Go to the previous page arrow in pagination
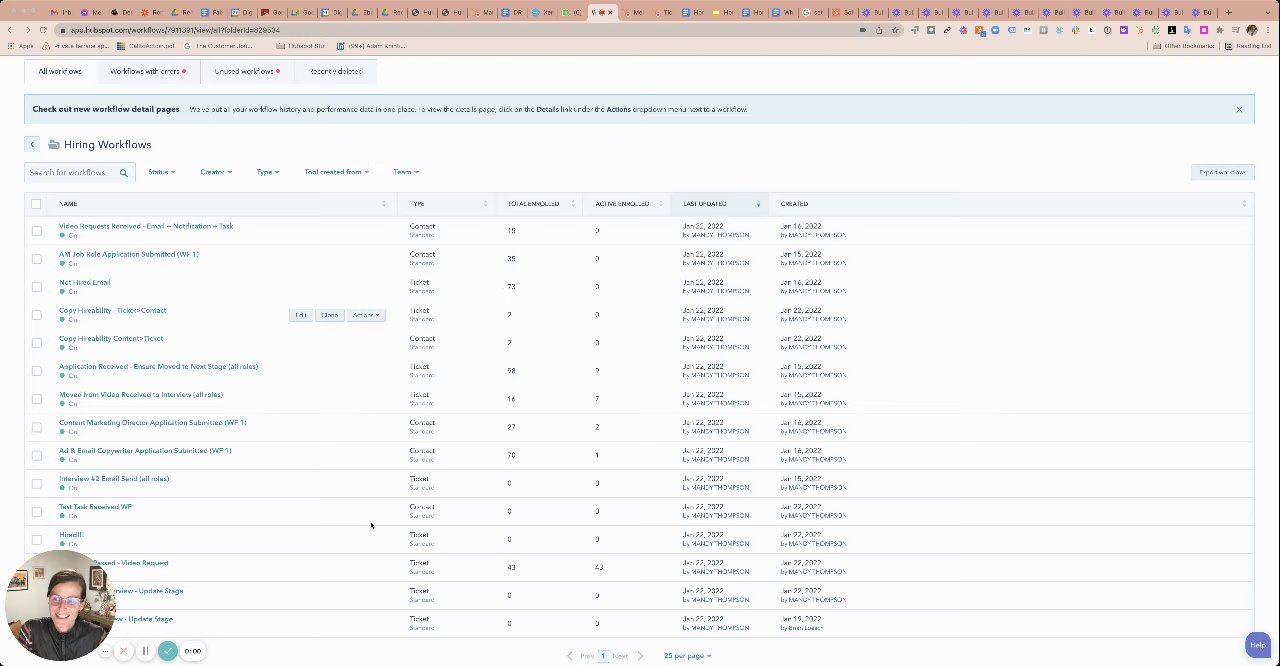 coord(570,656)
